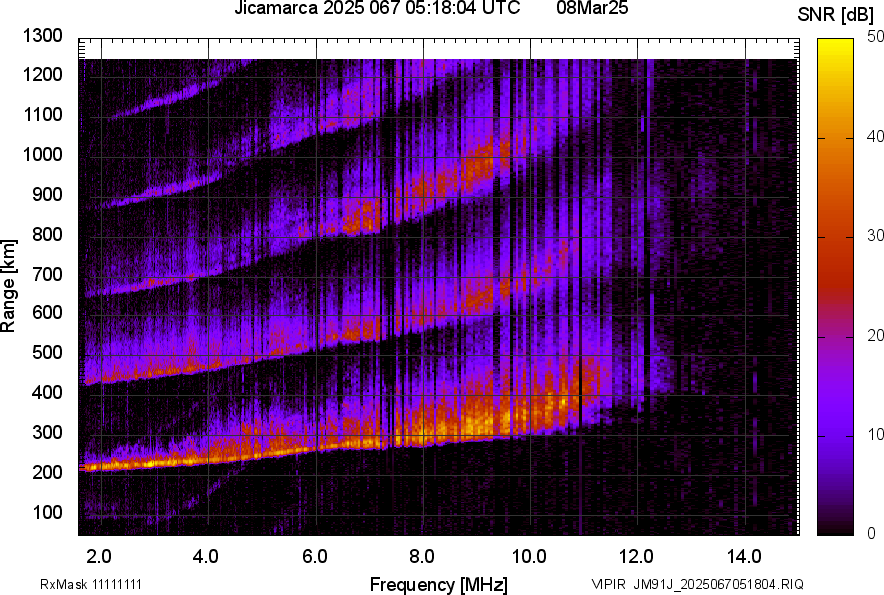
Task: Click the range tick label "500"
Action: click(47, 352)
